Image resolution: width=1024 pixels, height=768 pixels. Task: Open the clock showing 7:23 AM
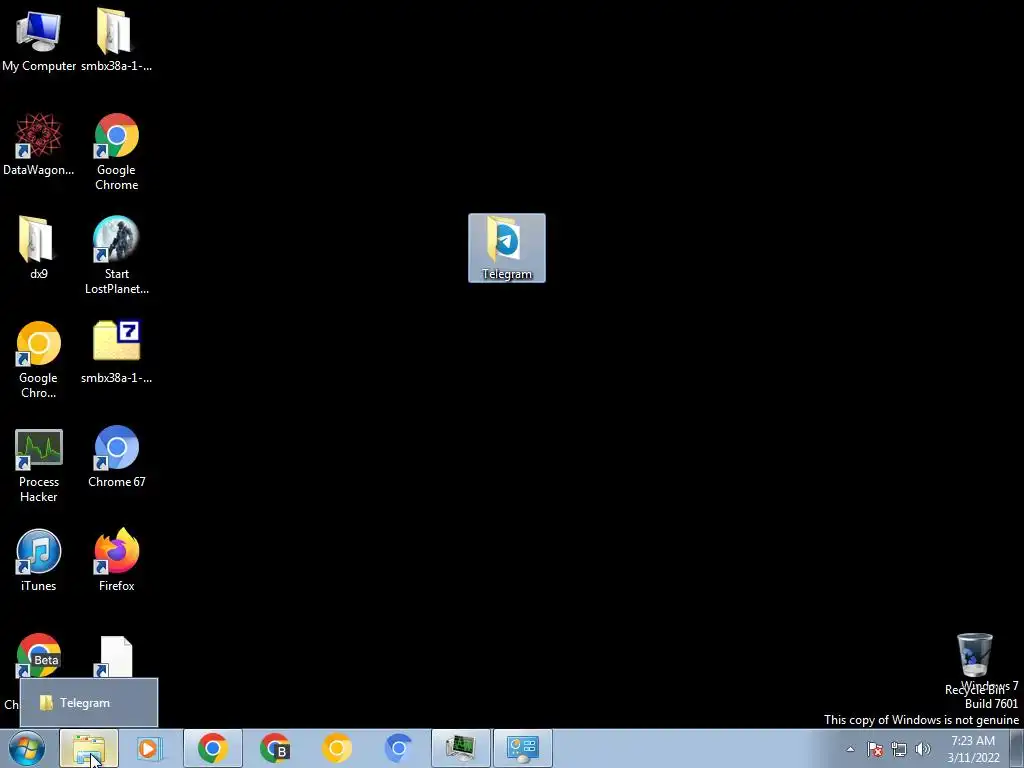click(973, 748)
